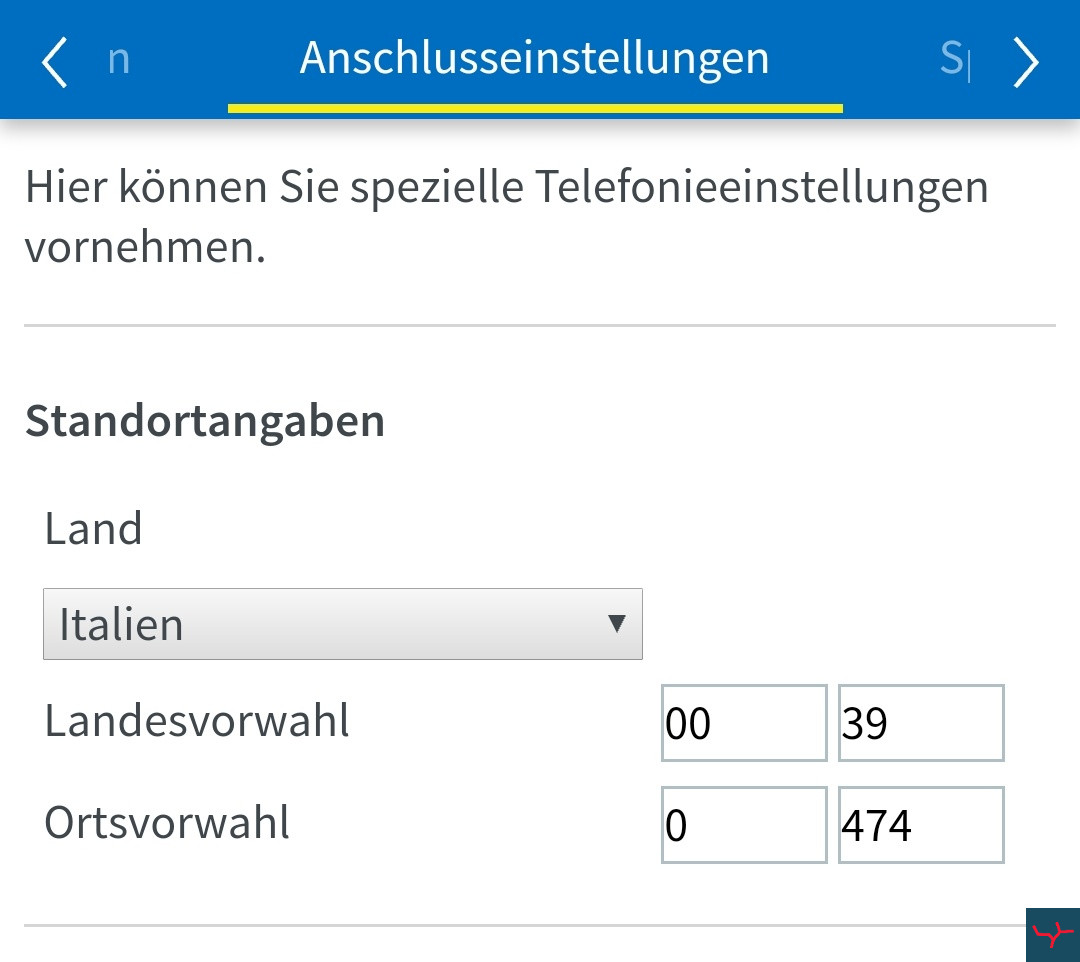Click the Landesvorwahl label
This screenshot has width=1080, height=962.
point(197,721)
